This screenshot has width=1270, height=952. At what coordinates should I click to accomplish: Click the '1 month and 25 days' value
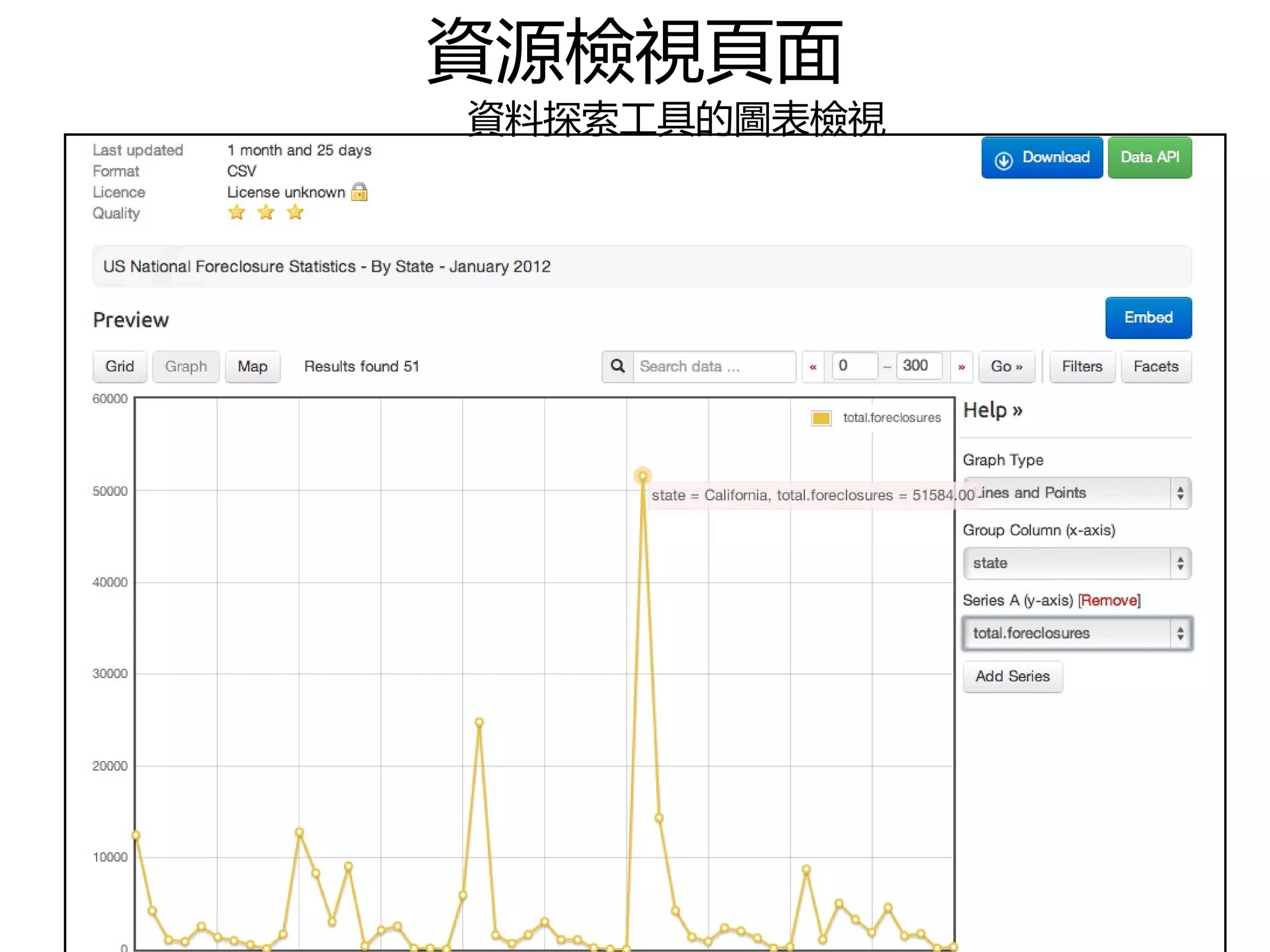click(300, 151)
